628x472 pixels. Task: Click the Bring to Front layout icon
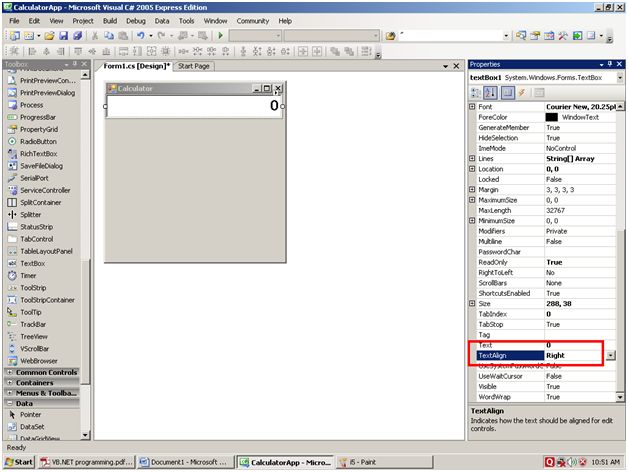335,51
